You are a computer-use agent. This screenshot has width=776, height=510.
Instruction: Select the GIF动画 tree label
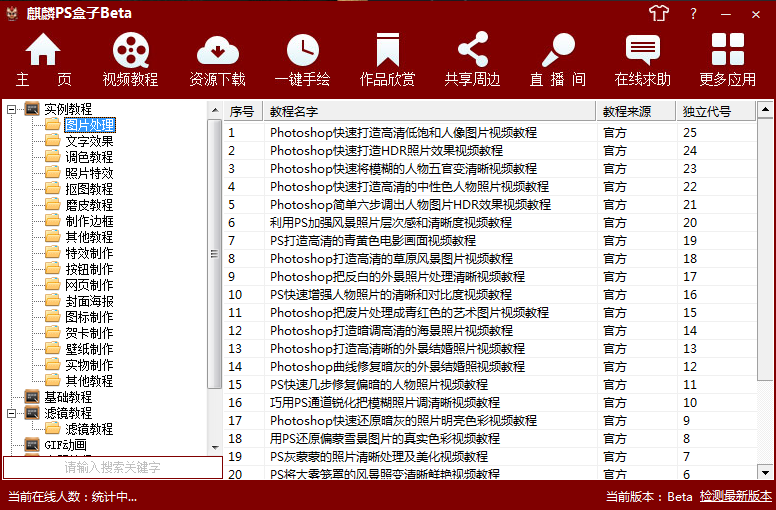point(65,445)
